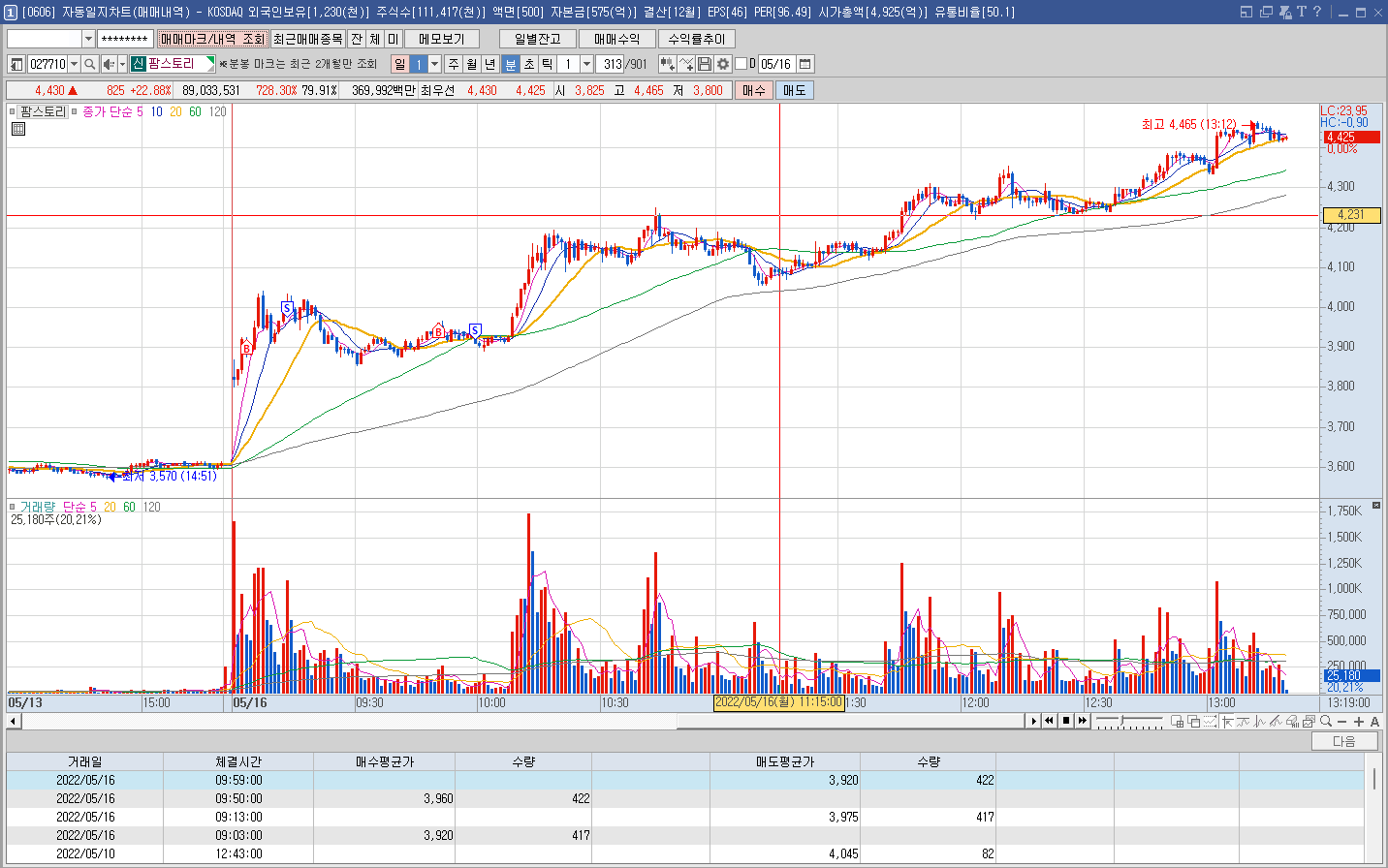Switch to the 일별잔고 tab

pyautogui.click(x=538, y=39)
